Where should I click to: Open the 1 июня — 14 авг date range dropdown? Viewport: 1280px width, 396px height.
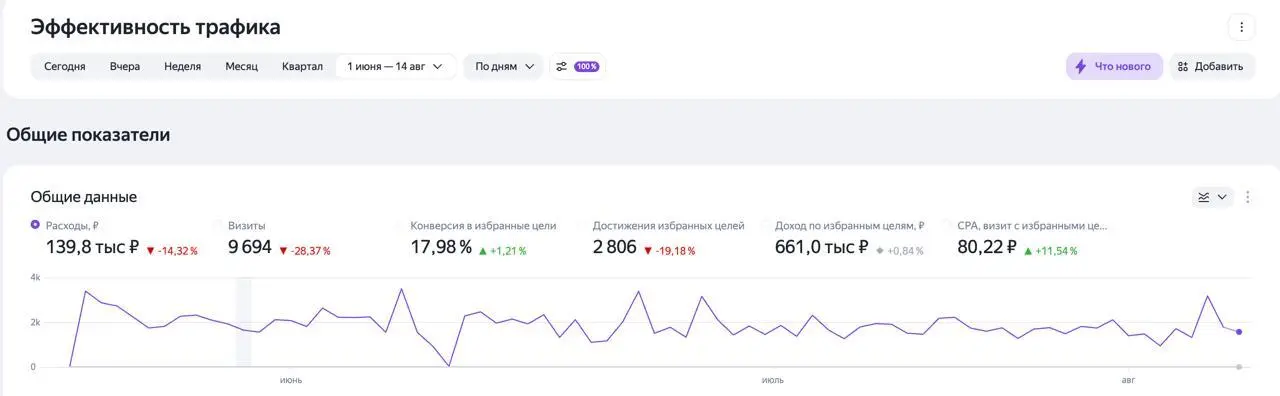(395, 67)
